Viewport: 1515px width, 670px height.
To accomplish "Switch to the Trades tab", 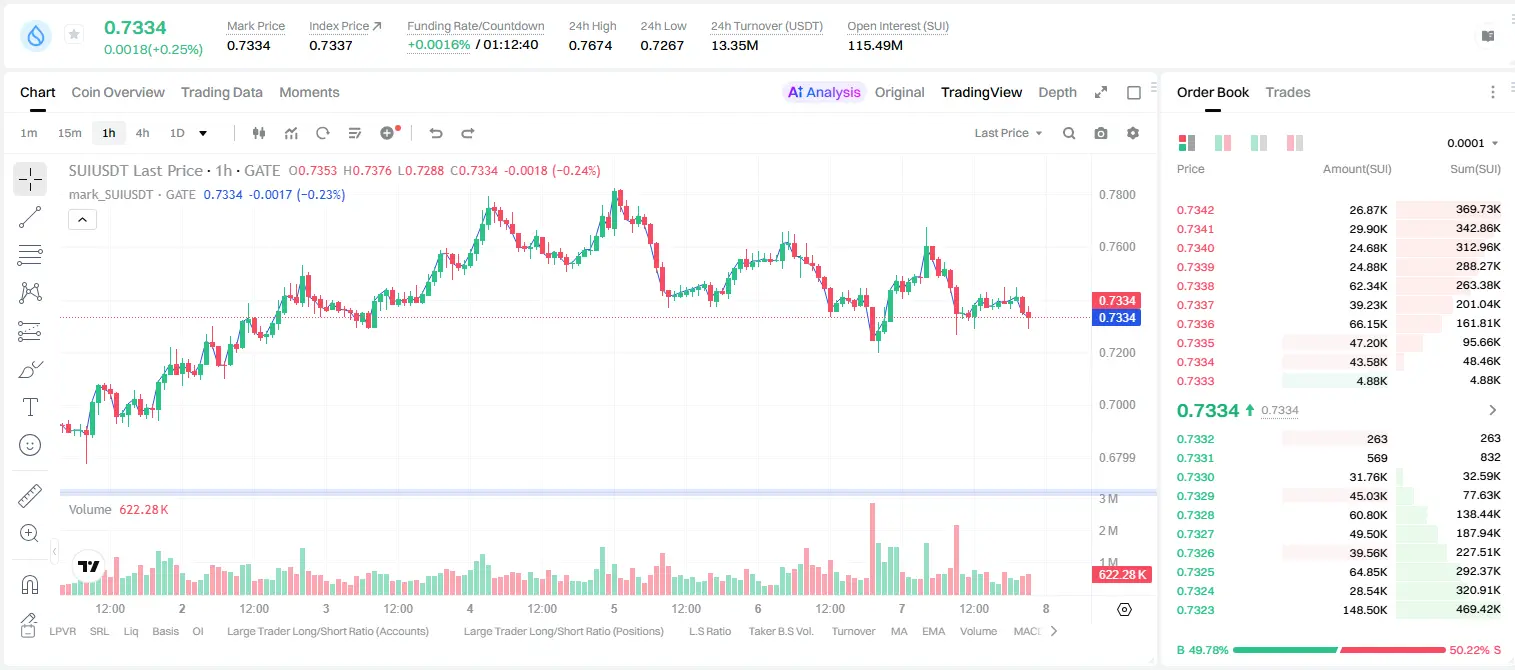I will coord(1287,92).
